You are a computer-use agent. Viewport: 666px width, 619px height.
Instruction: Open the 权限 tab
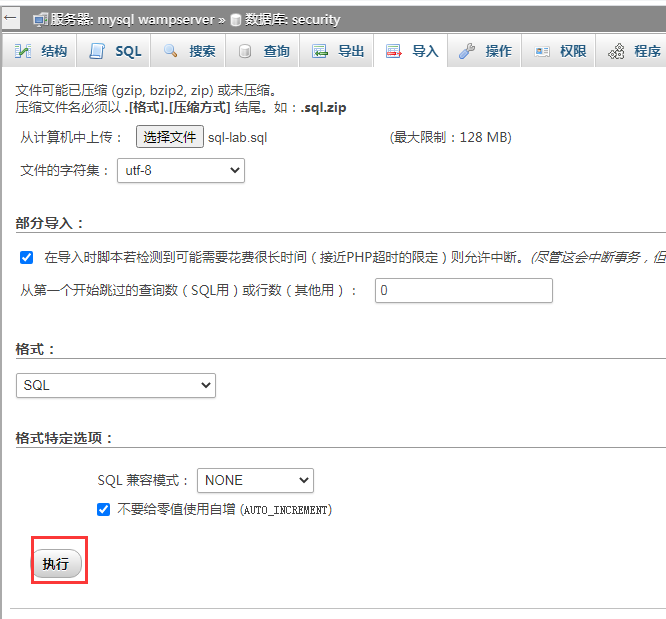tap(559, 51)
